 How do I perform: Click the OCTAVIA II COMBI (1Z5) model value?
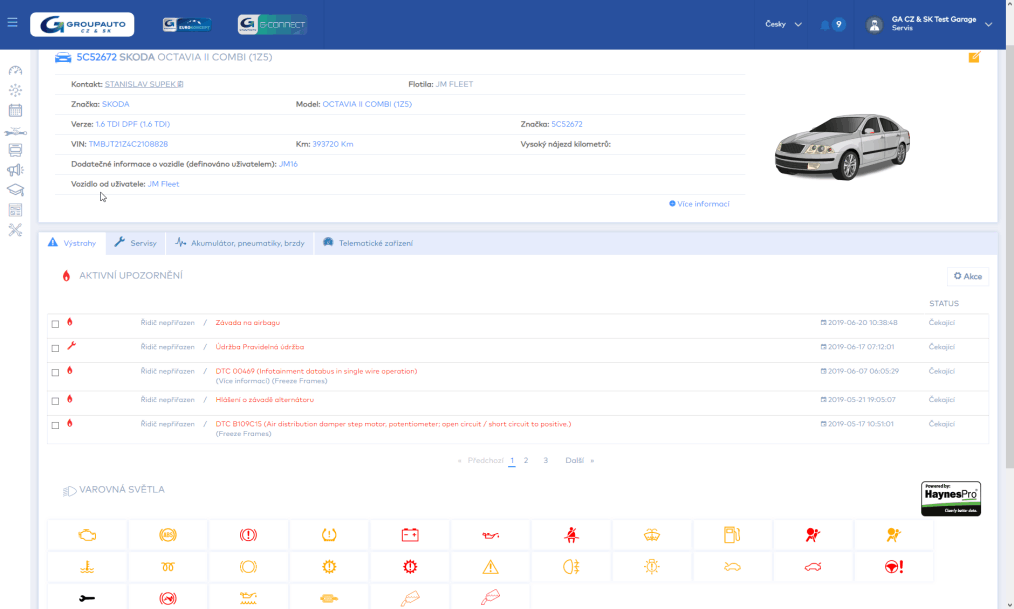[367, 104]
